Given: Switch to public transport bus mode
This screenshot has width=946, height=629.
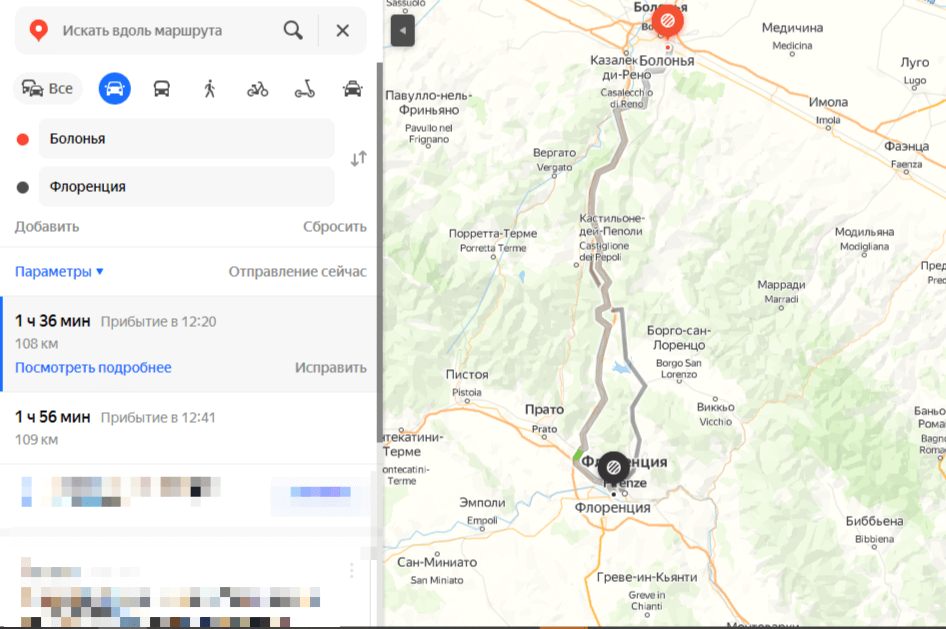Looking at the screenshot, I should coord(161,88).
